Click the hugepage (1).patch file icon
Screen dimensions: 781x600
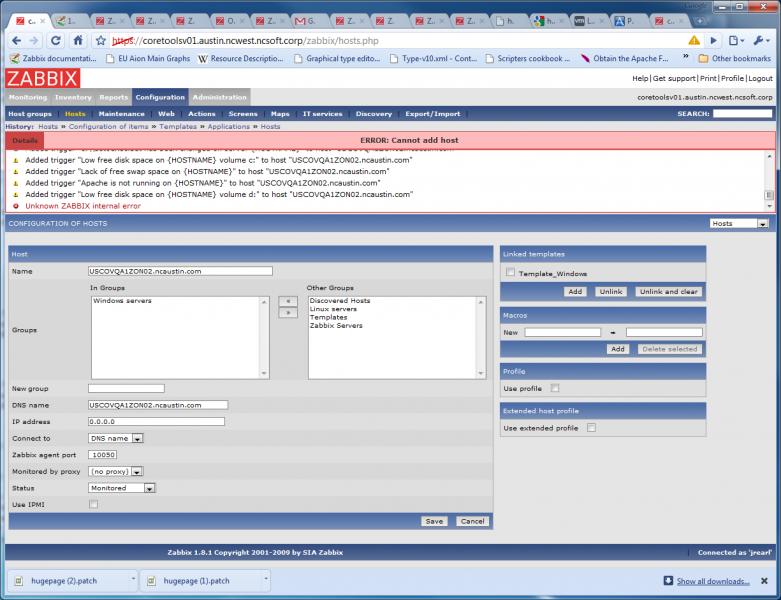pyautogui.click(x=151, y=581)
